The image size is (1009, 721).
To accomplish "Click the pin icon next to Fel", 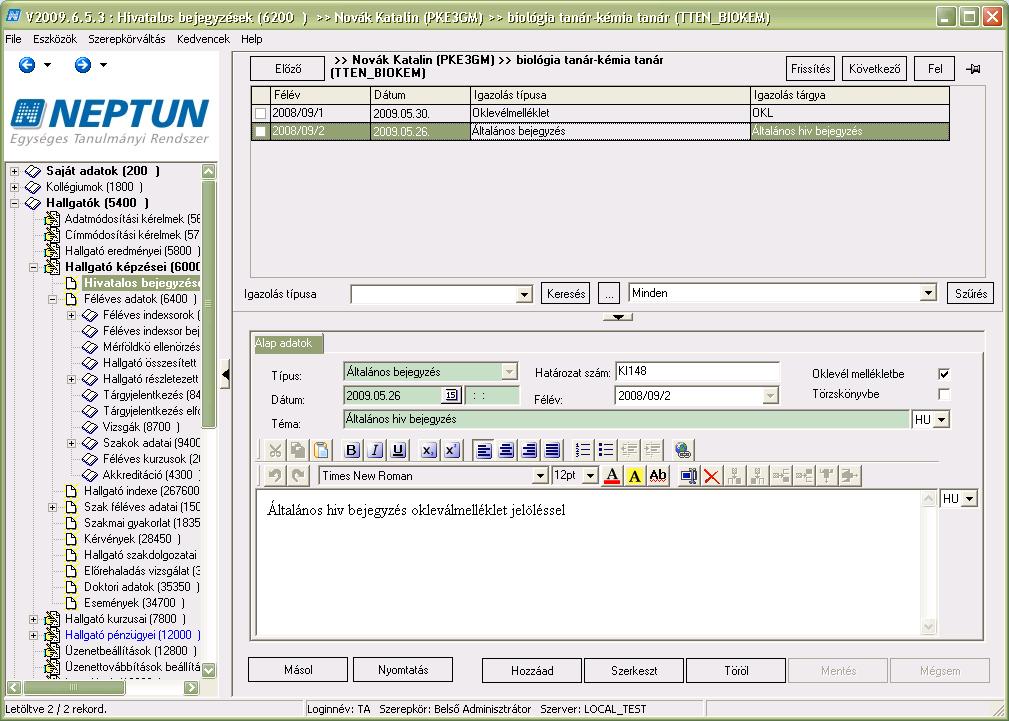I will tap(973, 69).
